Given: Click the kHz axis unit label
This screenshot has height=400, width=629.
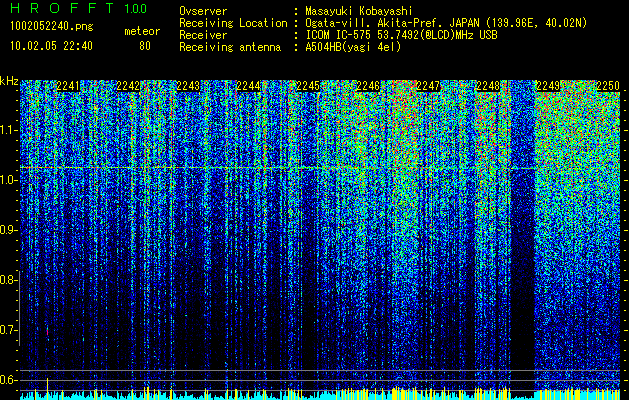Looking at the screenshot, I should tap(9, 81).
